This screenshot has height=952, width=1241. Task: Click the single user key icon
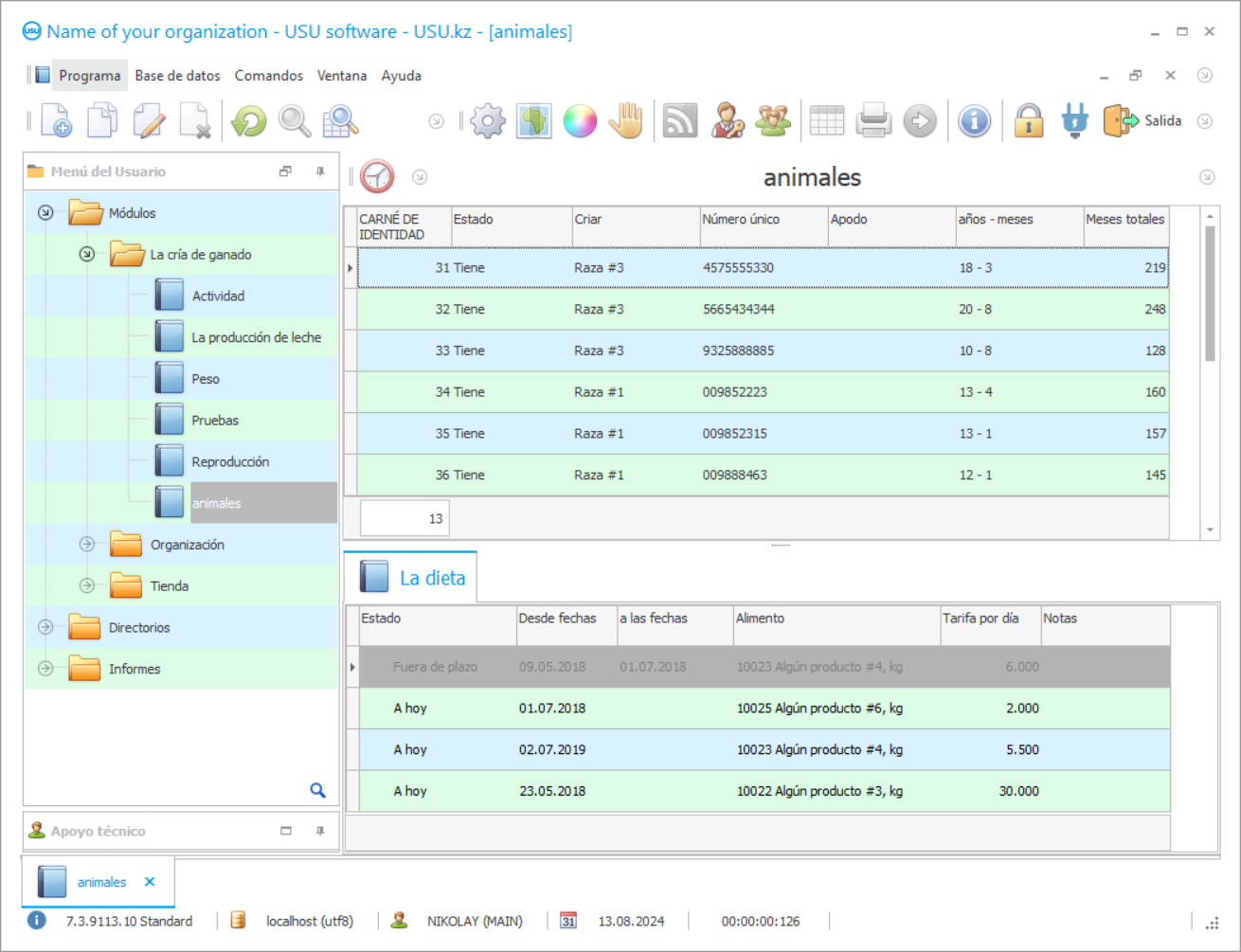point(728,121)
